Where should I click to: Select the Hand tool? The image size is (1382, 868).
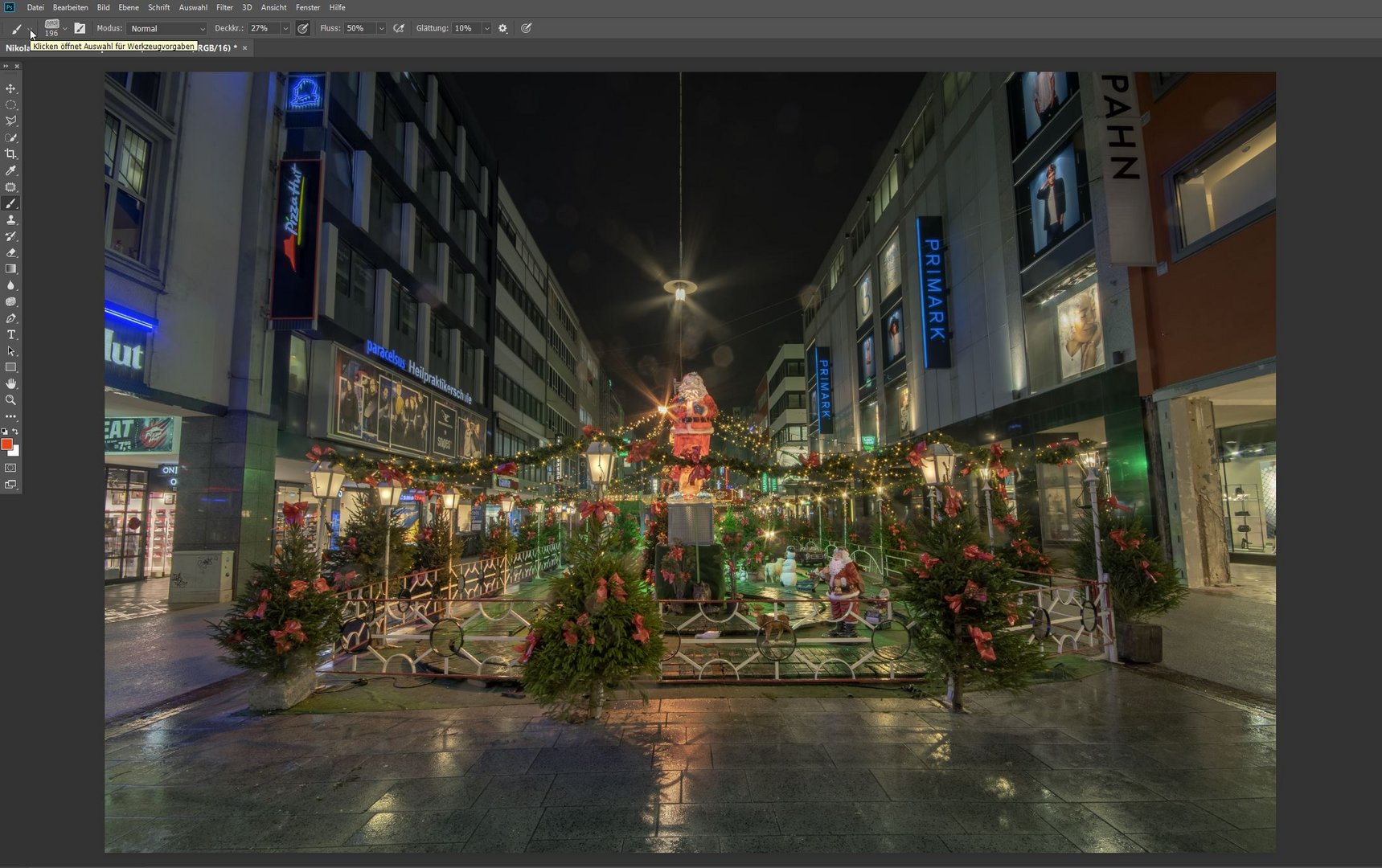(x=10, y=384)
